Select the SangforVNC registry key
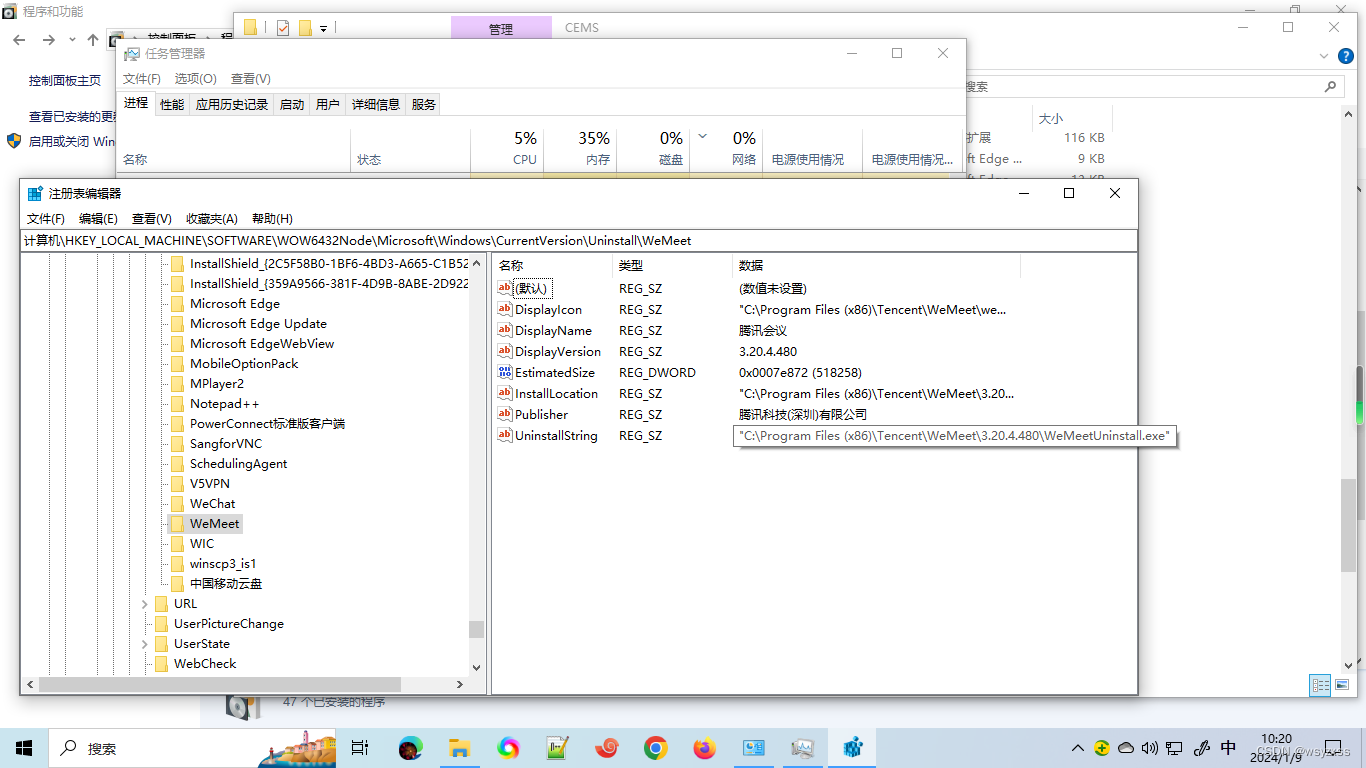Image resolution: width=1366 pixels, height=768 pixels. click(226, 443)
